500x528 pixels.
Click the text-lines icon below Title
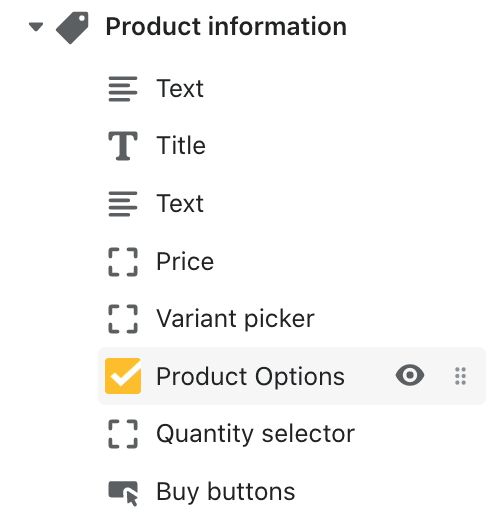click(123, 204)
